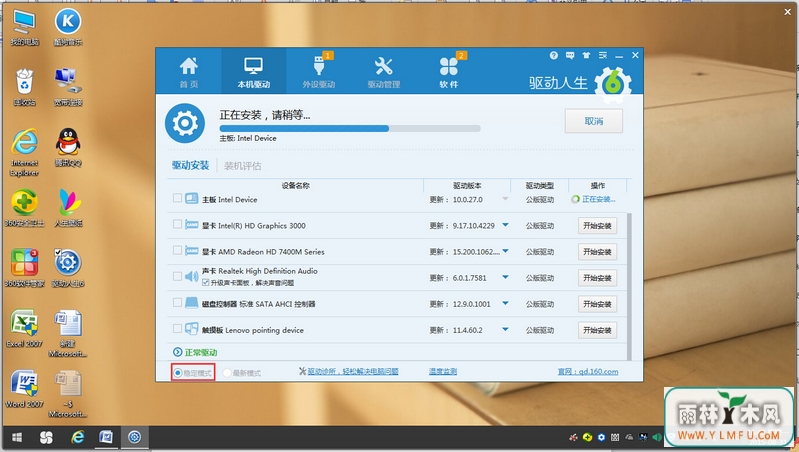Open the 软件 tab
Viewport: 799px width, 452px height.
449,71
